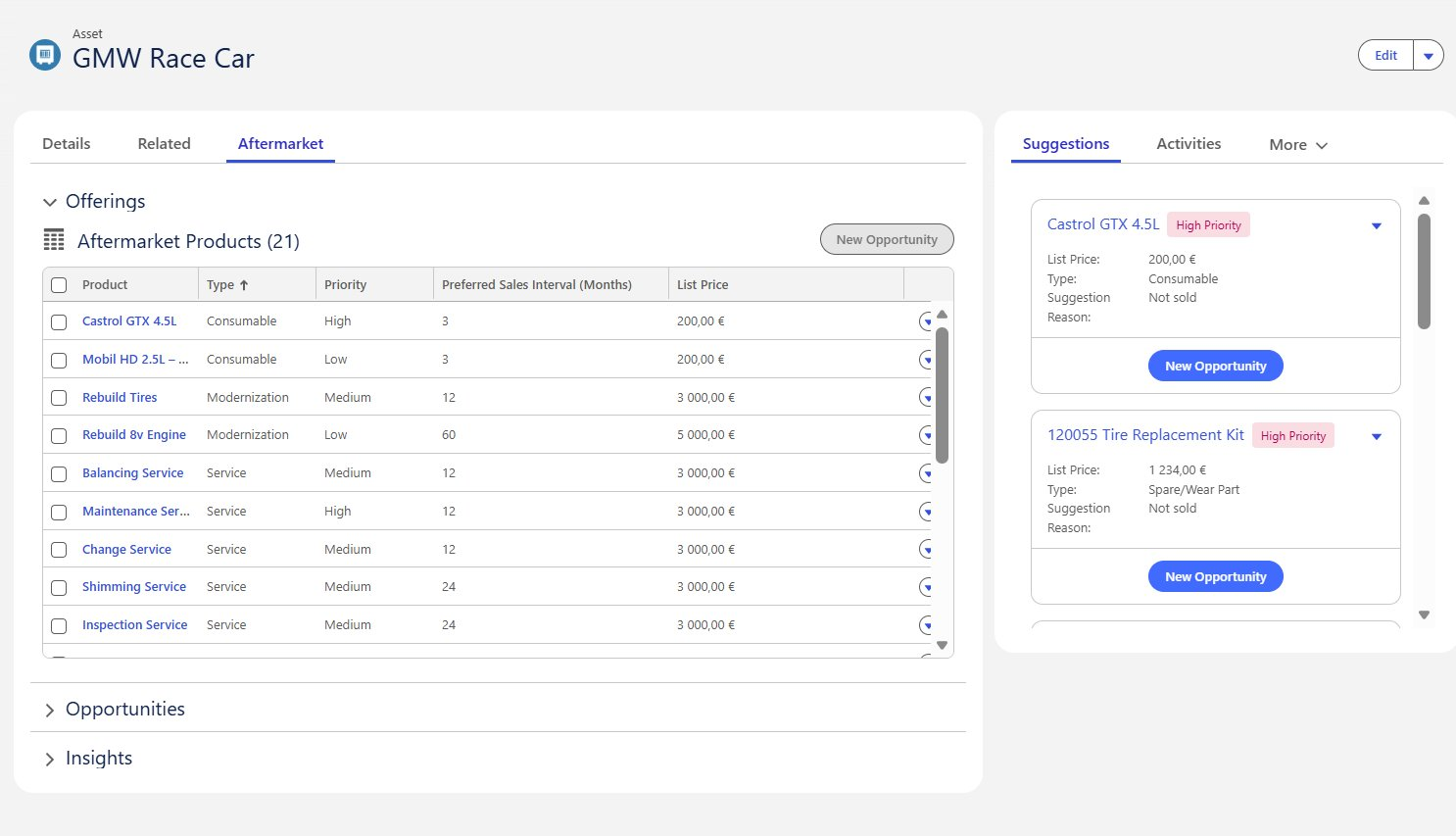Check the Castrol GTX 4.5L row checkbox
Screen dimensions: 1456x836
point(59,322)
